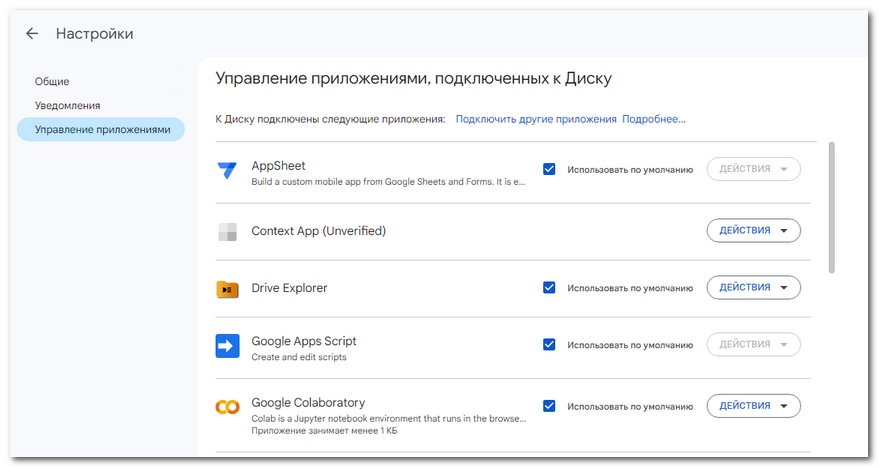
Task: Open Подключить другие приложения link
Action: [x=536, y=119]
